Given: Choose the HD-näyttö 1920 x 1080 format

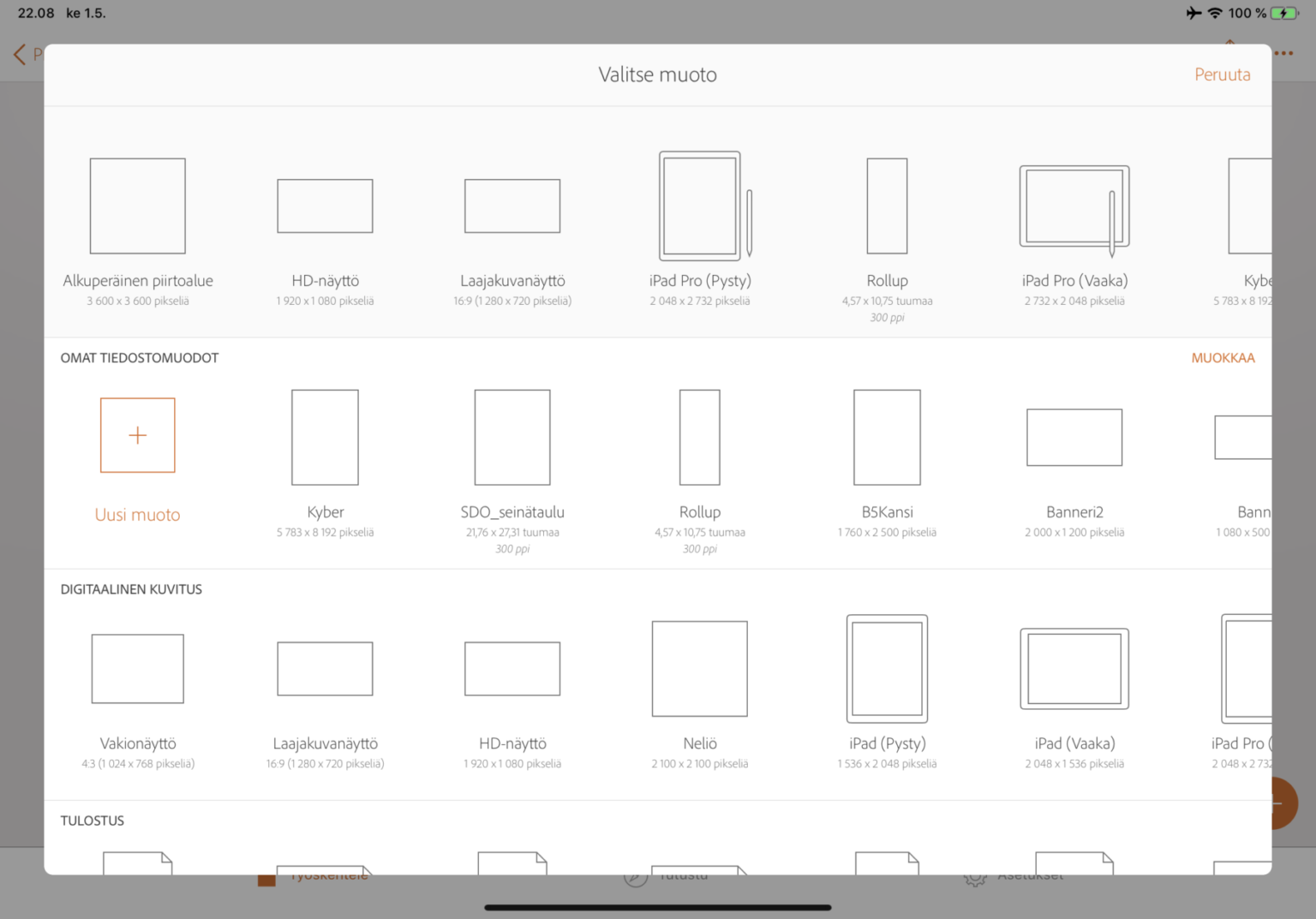Looking at the screenshot, I should pos(325,206).
